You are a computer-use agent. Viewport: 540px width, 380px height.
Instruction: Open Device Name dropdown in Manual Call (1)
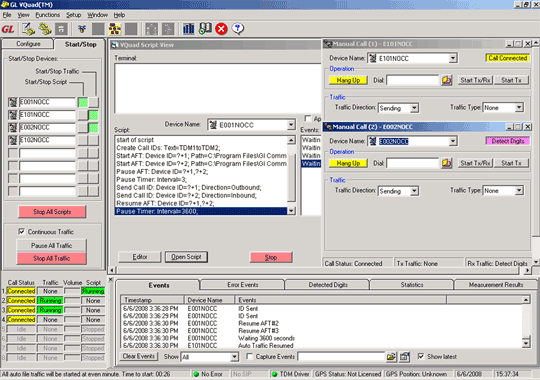(453, 58)
